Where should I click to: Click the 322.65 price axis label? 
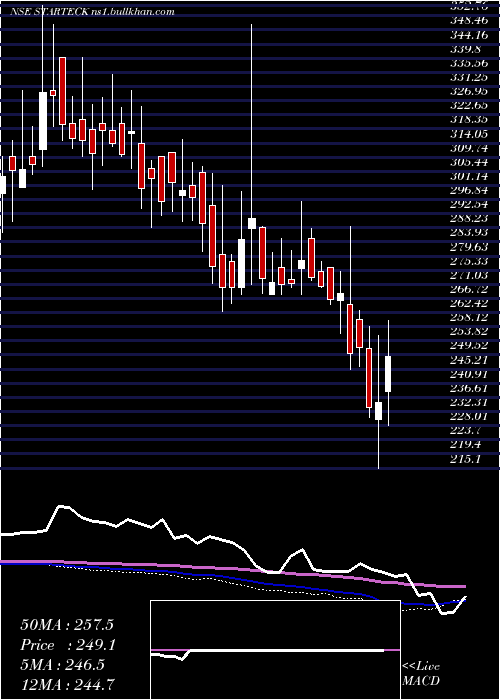(468, 106)
